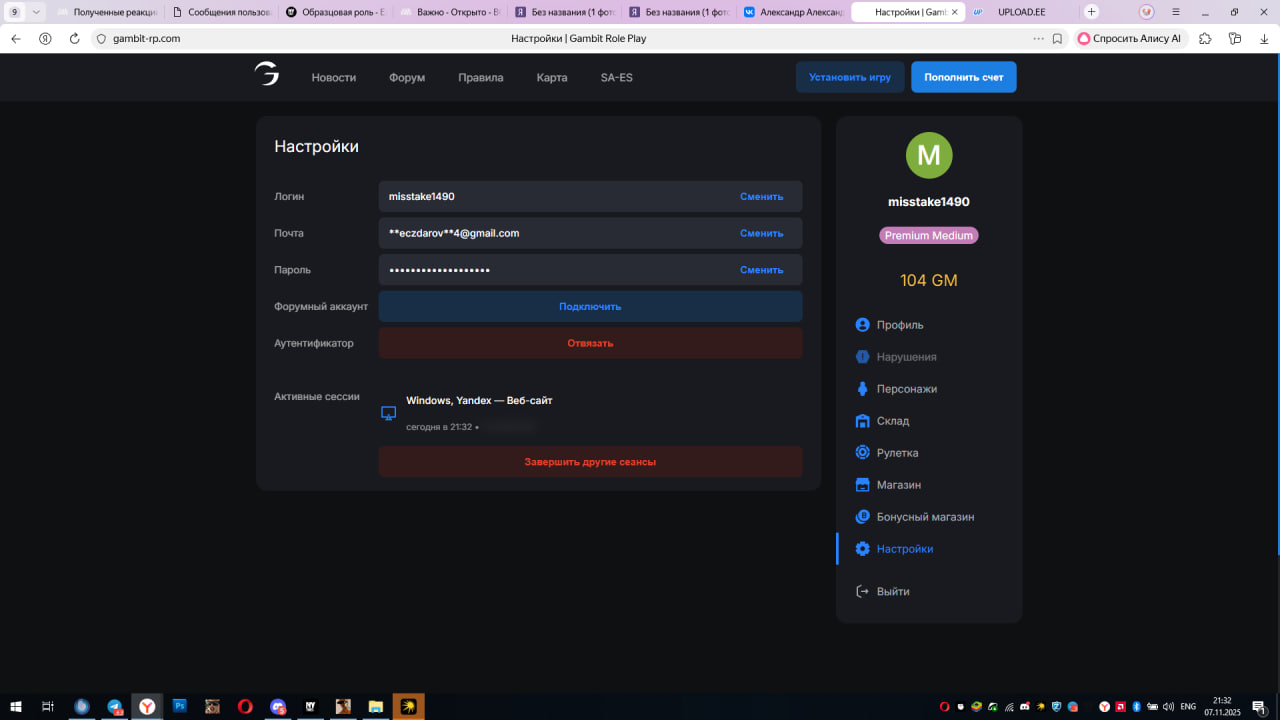
Task: Open Рулетка roulette section
Action: (897, 453)
